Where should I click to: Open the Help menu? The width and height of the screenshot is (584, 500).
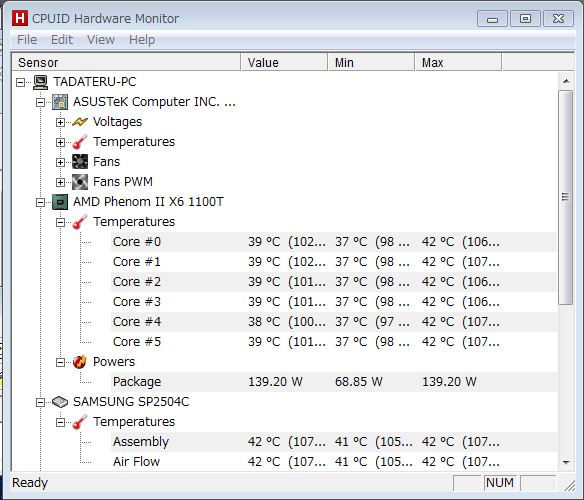click(x=142, y=39)
